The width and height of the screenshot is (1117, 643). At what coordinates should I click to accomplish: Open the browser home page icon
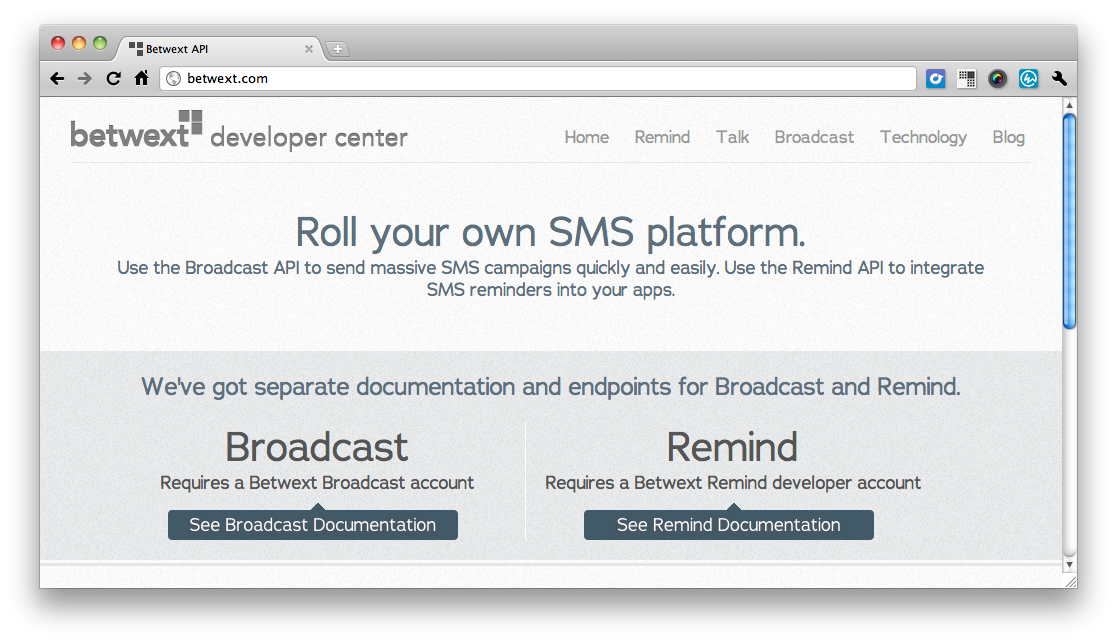141,78
